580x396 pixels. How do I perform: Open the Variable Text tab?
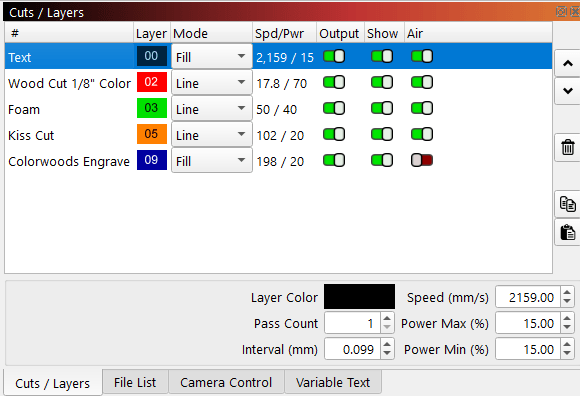pos(333,382)
